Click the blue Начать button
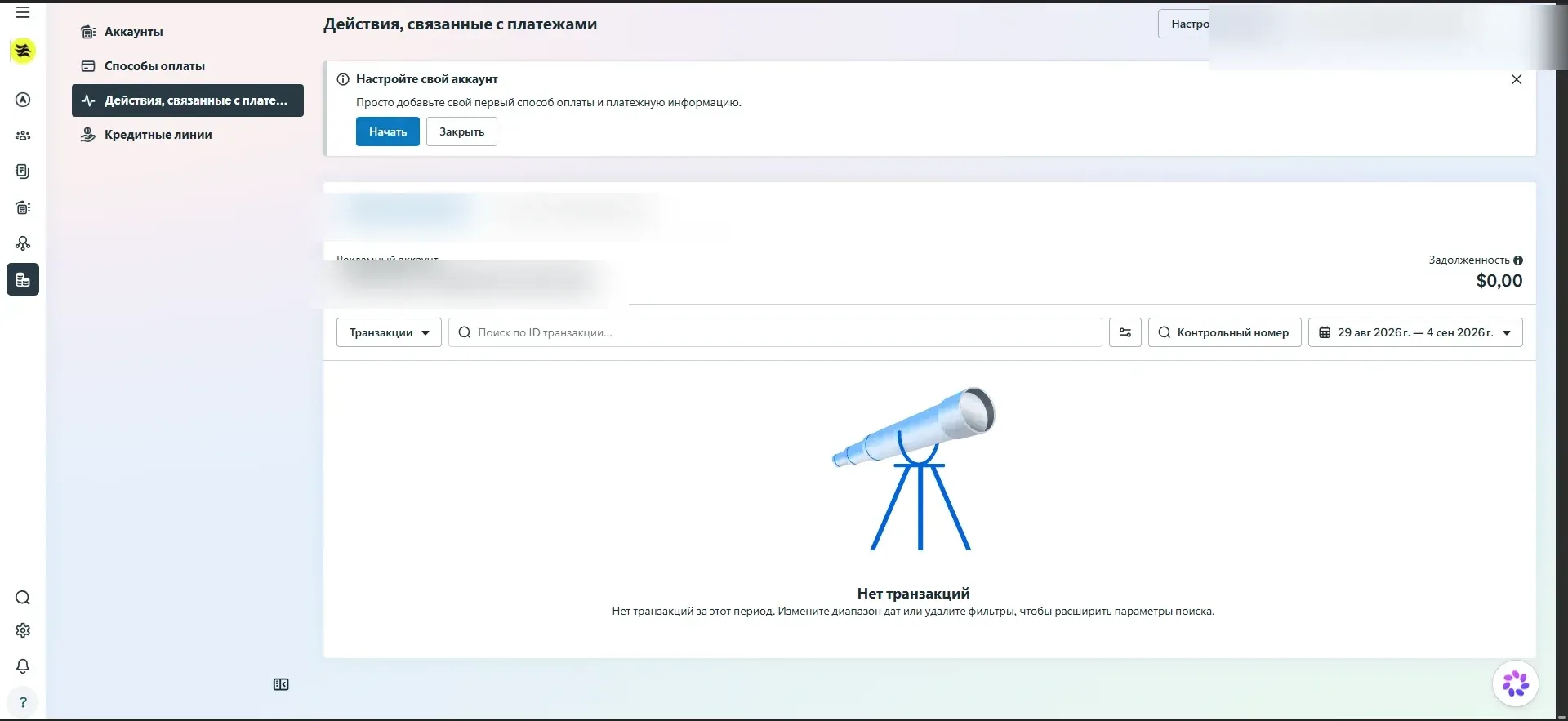Viewport: 1568px width, 721px height. pos(388,131)
